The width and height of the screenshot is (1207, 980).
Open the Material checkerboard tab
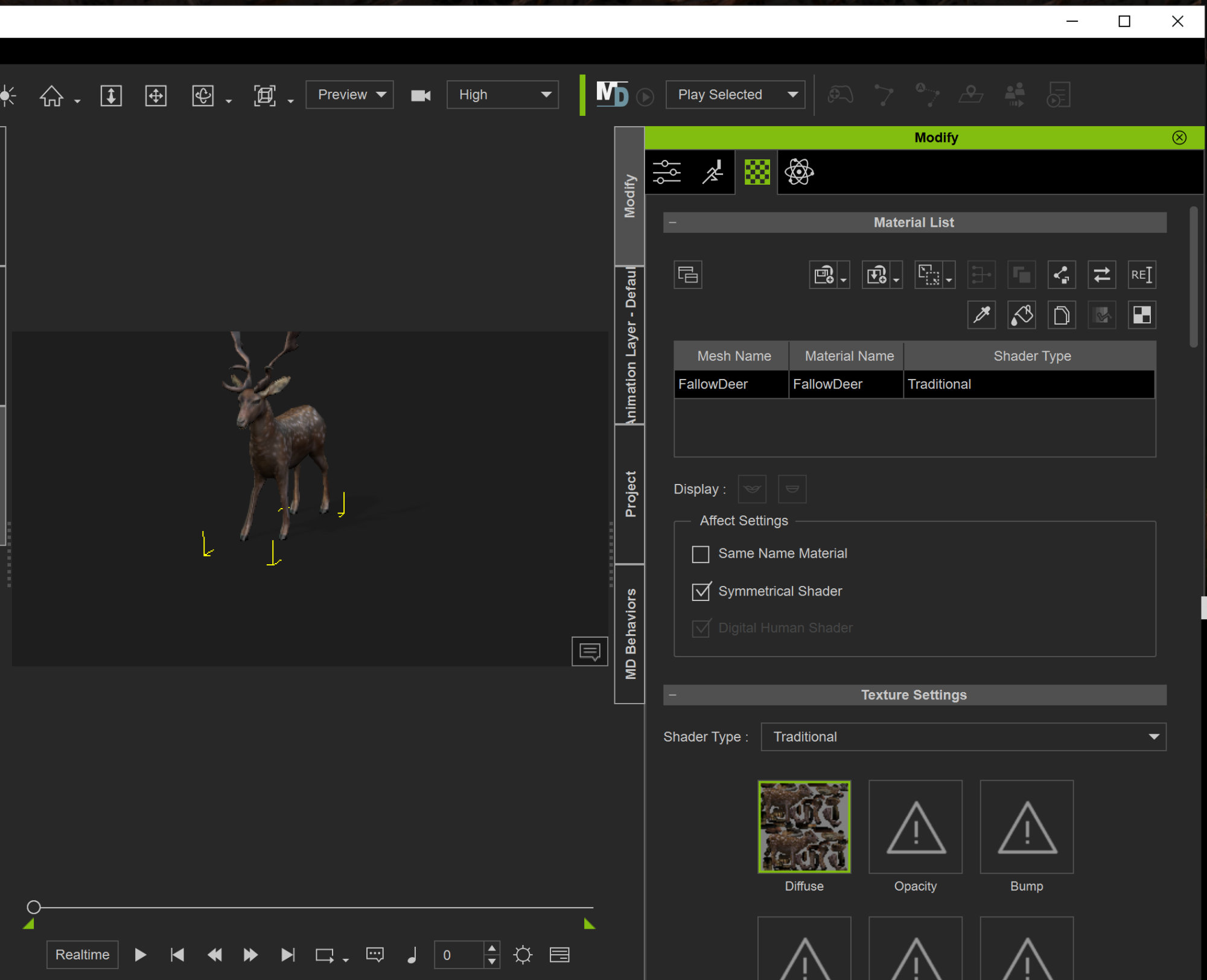pyautogui.click(x=757, y=173)
